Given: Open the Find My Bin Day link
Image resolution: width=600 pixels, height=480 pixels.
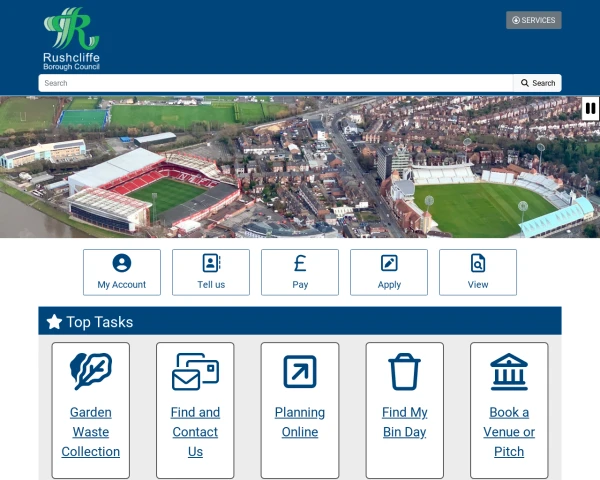Looking at the screenshot, I should coord(404,422).
